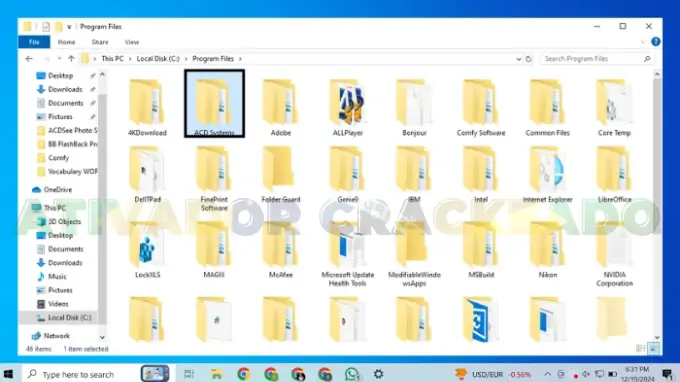680x382 pixels.
Task: Open the Internet Explorer folder
Action: coord(548,174)
